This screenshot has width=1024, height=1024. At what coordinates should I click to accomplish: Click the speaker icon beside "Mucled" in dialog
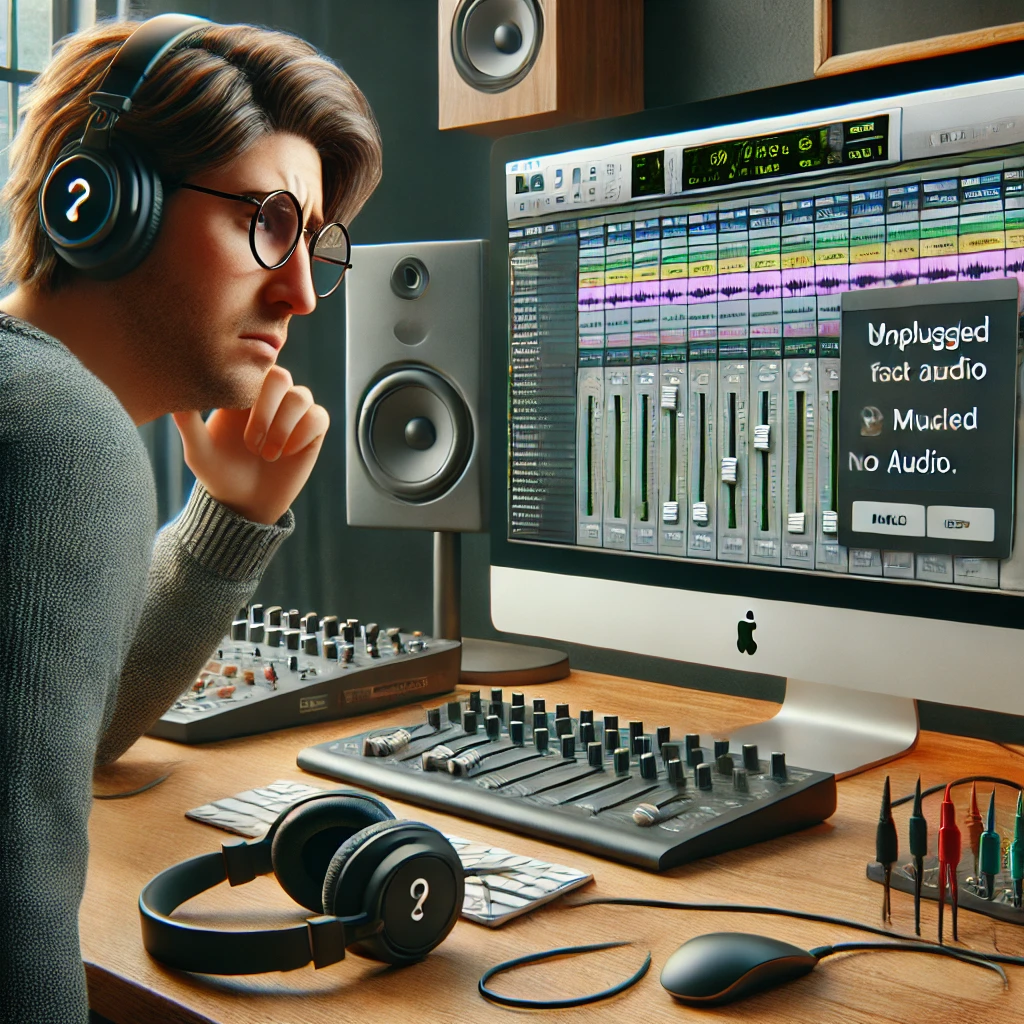click(x=872, y=421)
